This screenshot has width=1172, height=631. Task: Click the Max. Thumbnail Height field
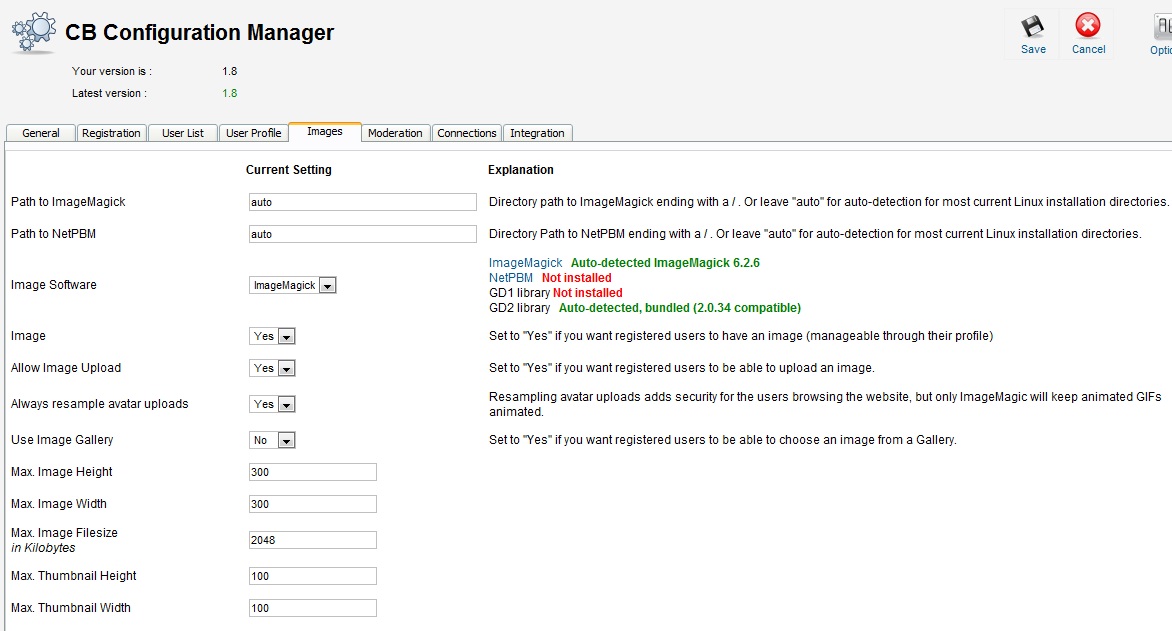pyautogui.click(x=312, y=576)
